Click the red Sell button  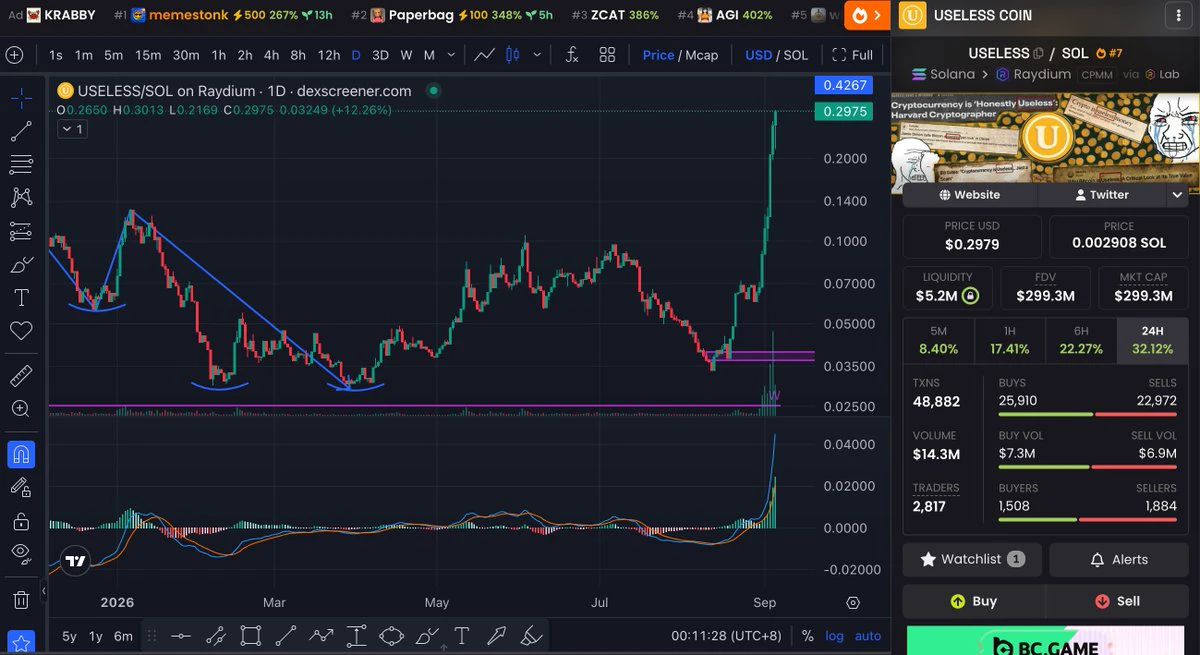coord(1117,601)
